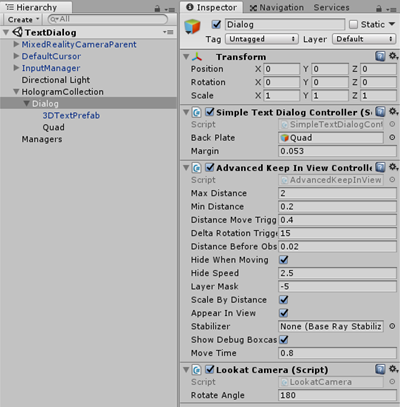Toggle the Hierarchy panel lock icon
Viewport: 400px width, 407px height.
(157, 9)
